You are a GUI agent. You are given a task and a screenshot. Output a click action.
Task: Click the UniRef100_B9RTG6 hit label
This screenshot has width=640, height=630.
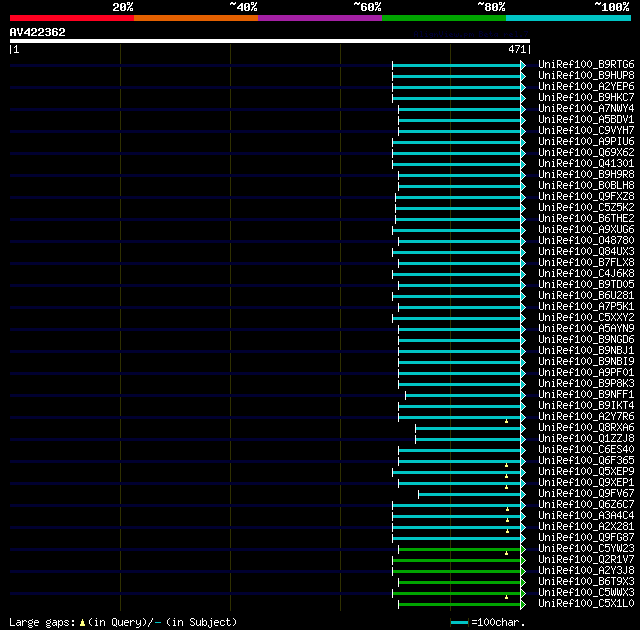[586, 64]
